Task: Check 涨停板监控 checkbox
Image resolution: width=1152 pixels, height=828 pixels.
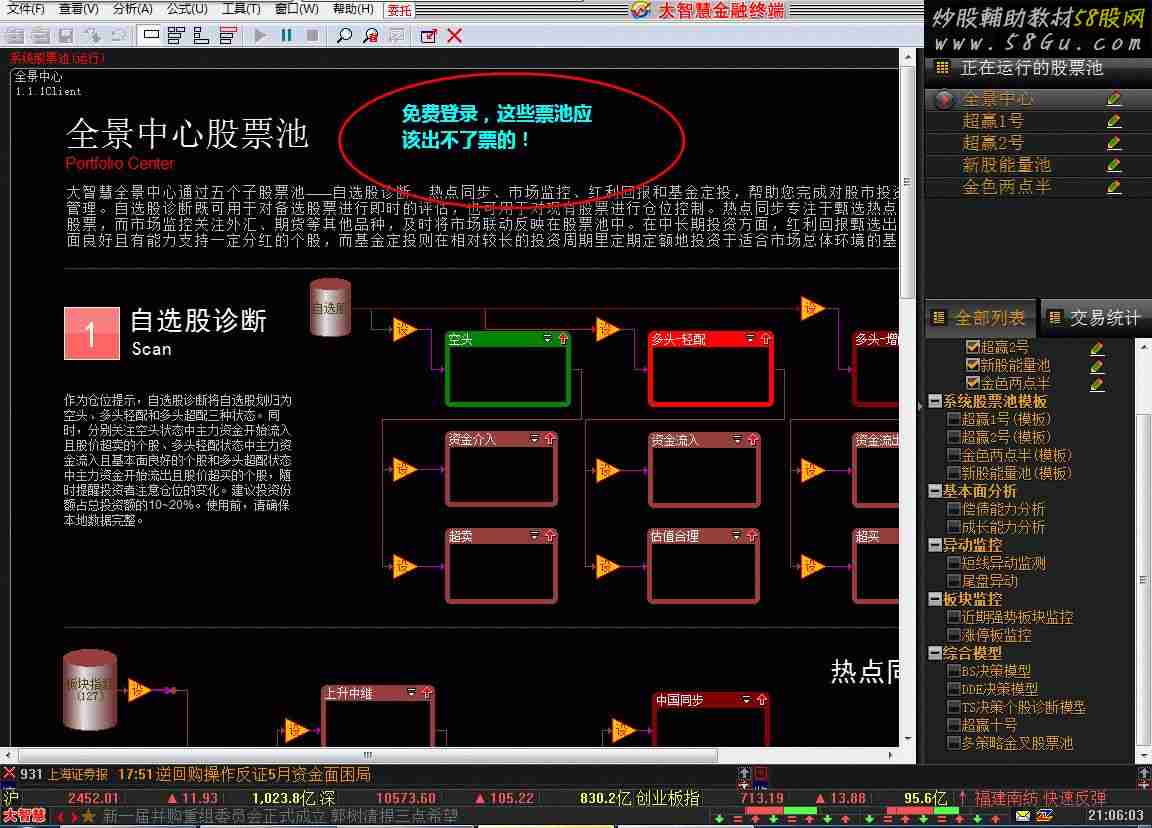Action: coord(954,635)
